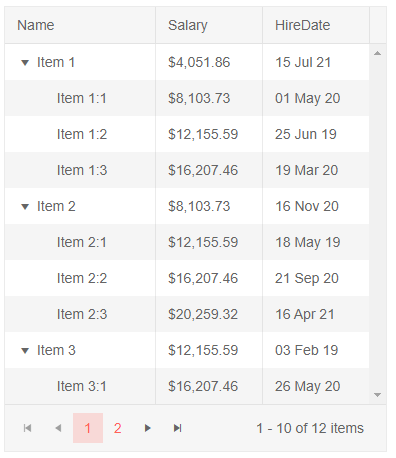Jump to the last page icon

tap(178, 428)
